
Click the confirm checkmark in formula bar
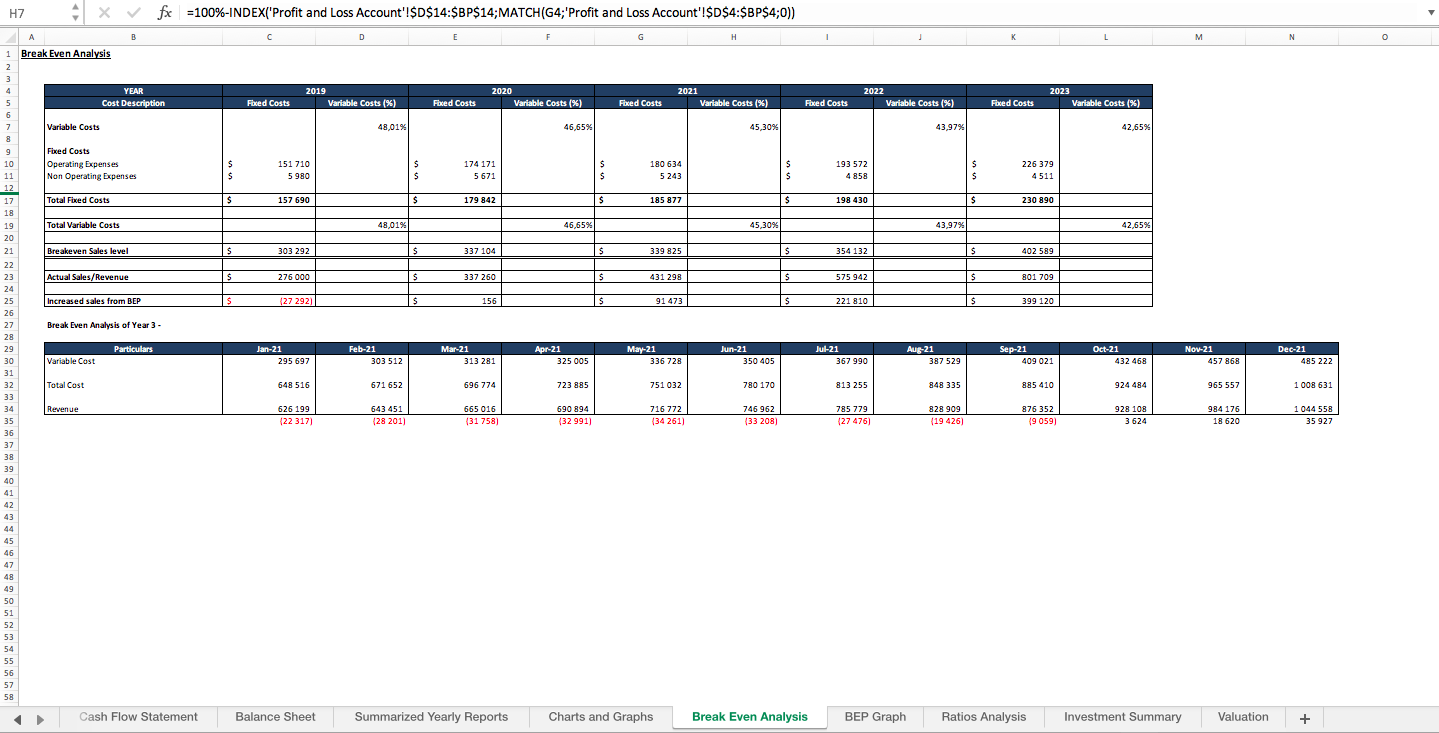pos(134,13)
